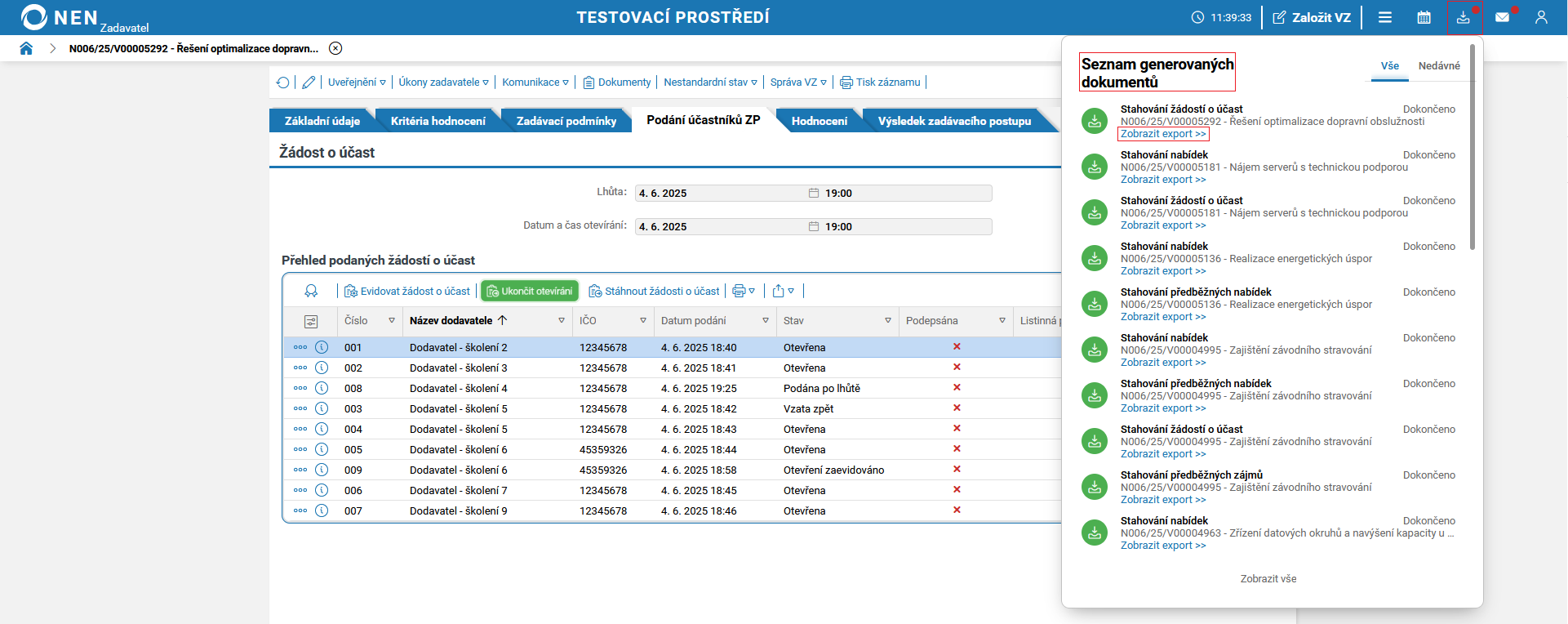Open the hamburger menu in the header
The width and height of the screenshot is (1568, 624).
[1385, 17]
